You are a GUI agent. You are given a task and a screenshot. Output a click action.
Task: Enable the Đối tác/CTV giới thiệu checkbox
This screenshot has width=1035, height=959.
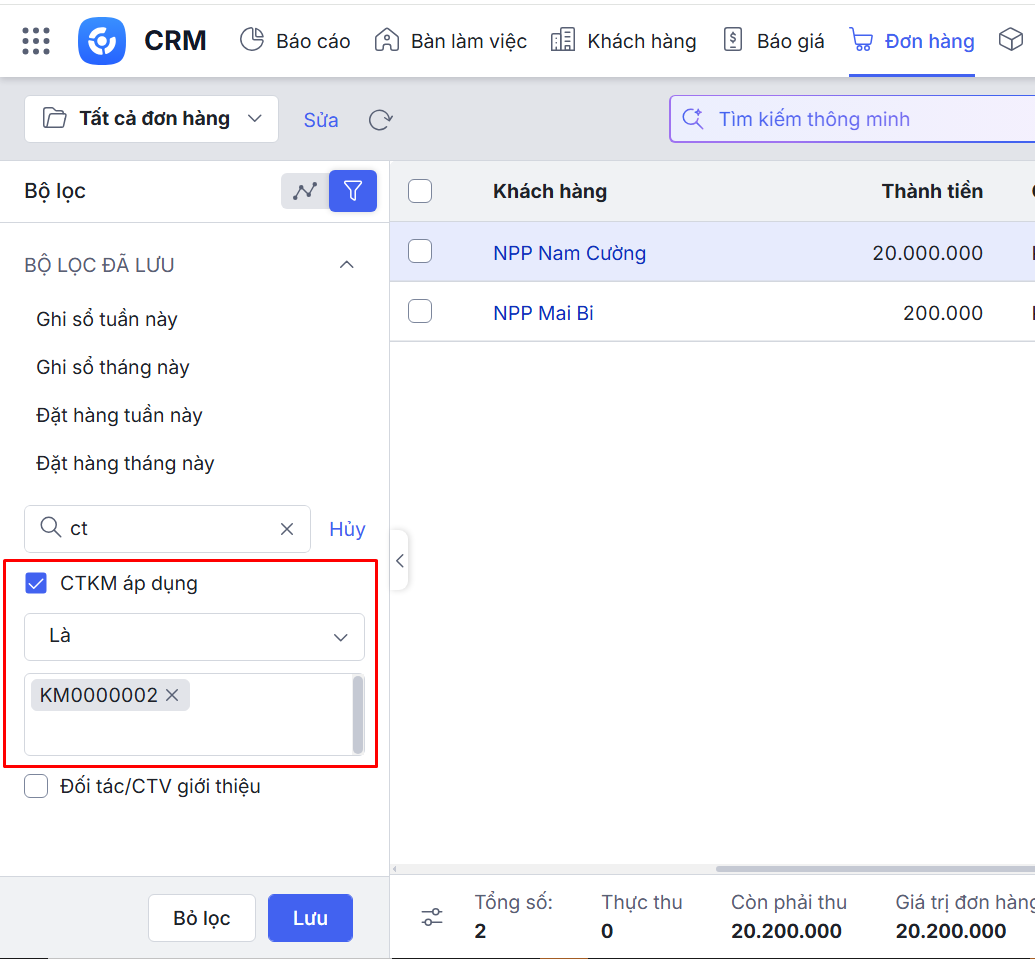click(x=36, y=786)
